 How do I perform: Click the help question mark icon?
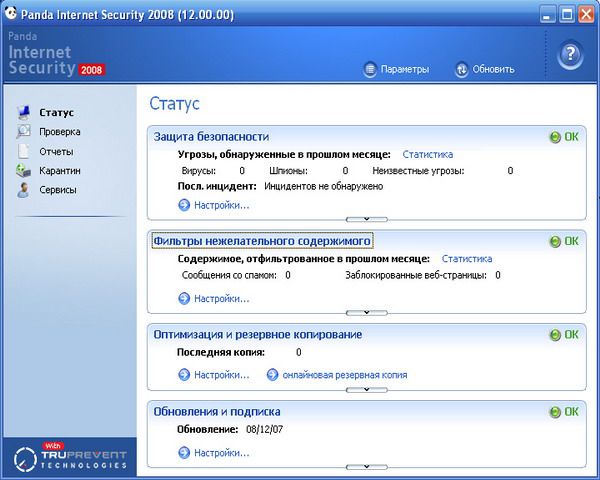point(570,53)
